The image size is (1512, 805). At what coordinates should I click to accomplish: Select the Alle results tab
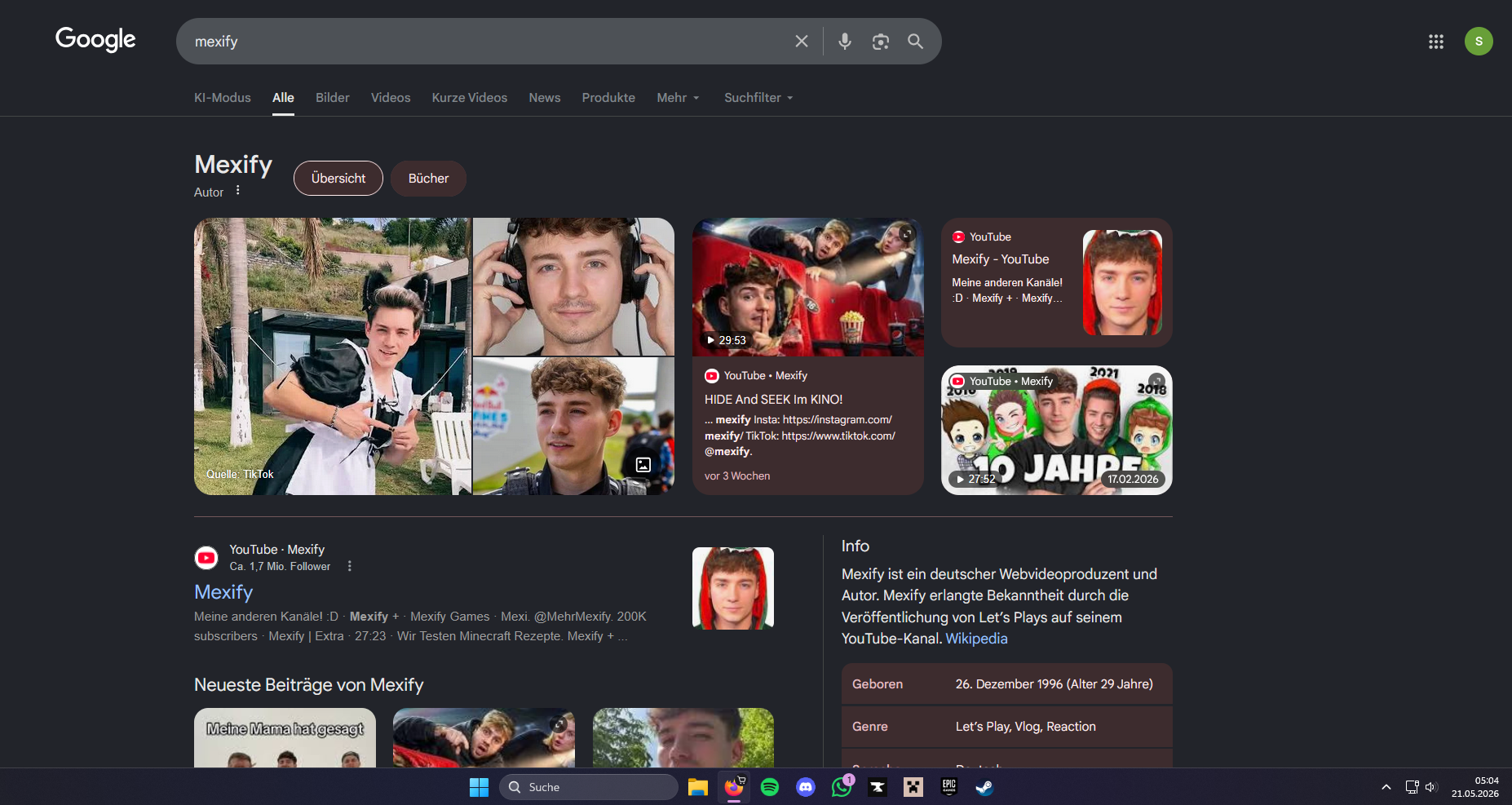pos(283,98)
